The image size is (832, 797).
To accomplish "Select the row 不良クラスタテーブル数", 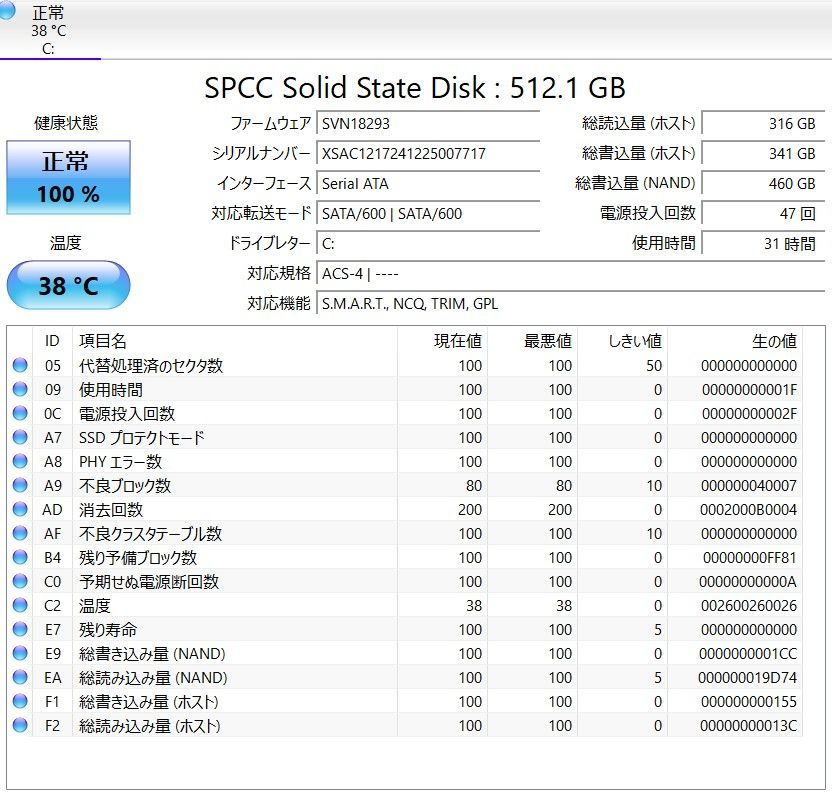I will (404, 533).
